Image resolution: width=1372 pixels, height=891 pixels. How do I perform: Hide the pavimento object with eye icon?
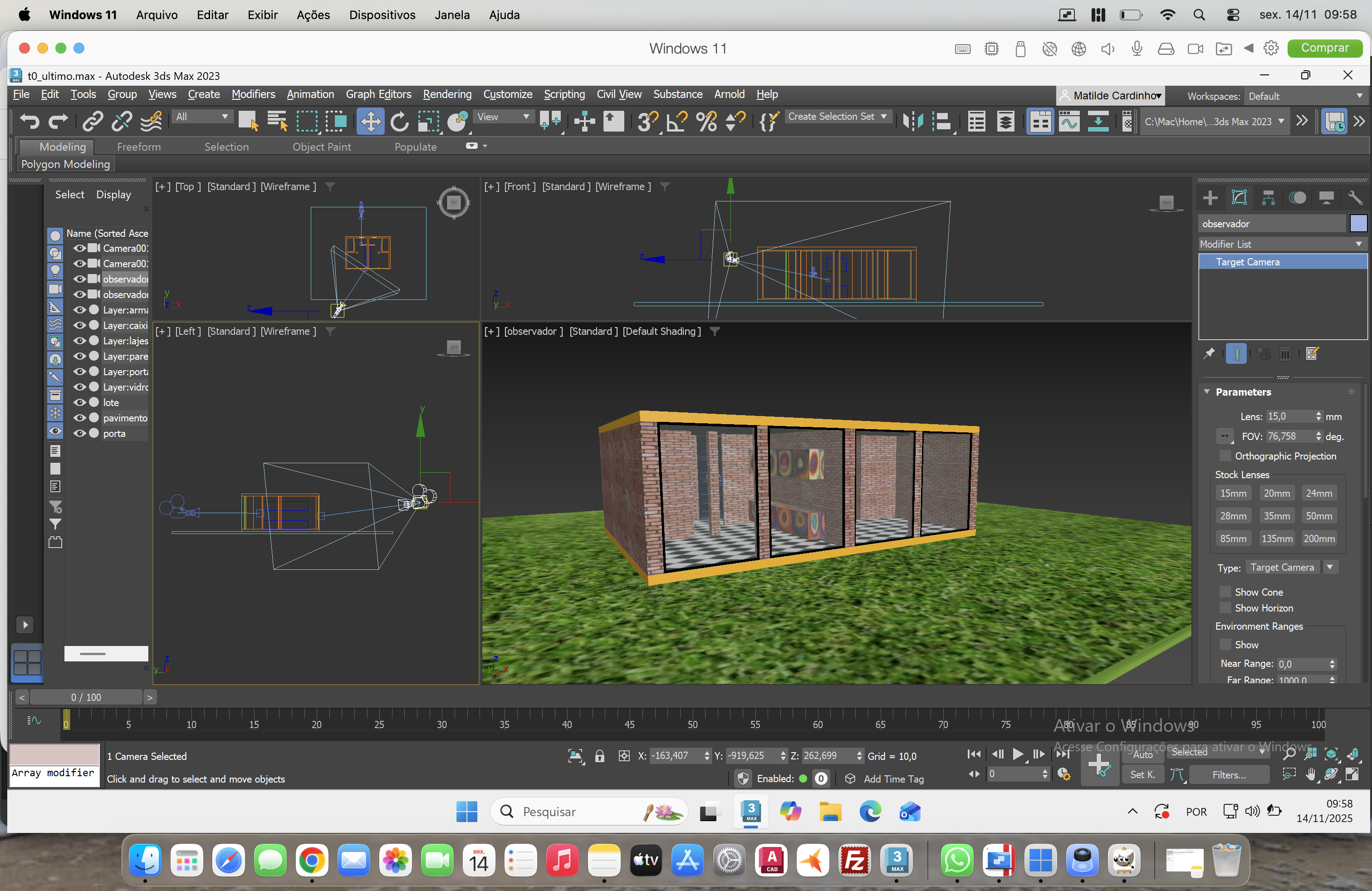tap(79, 418)
